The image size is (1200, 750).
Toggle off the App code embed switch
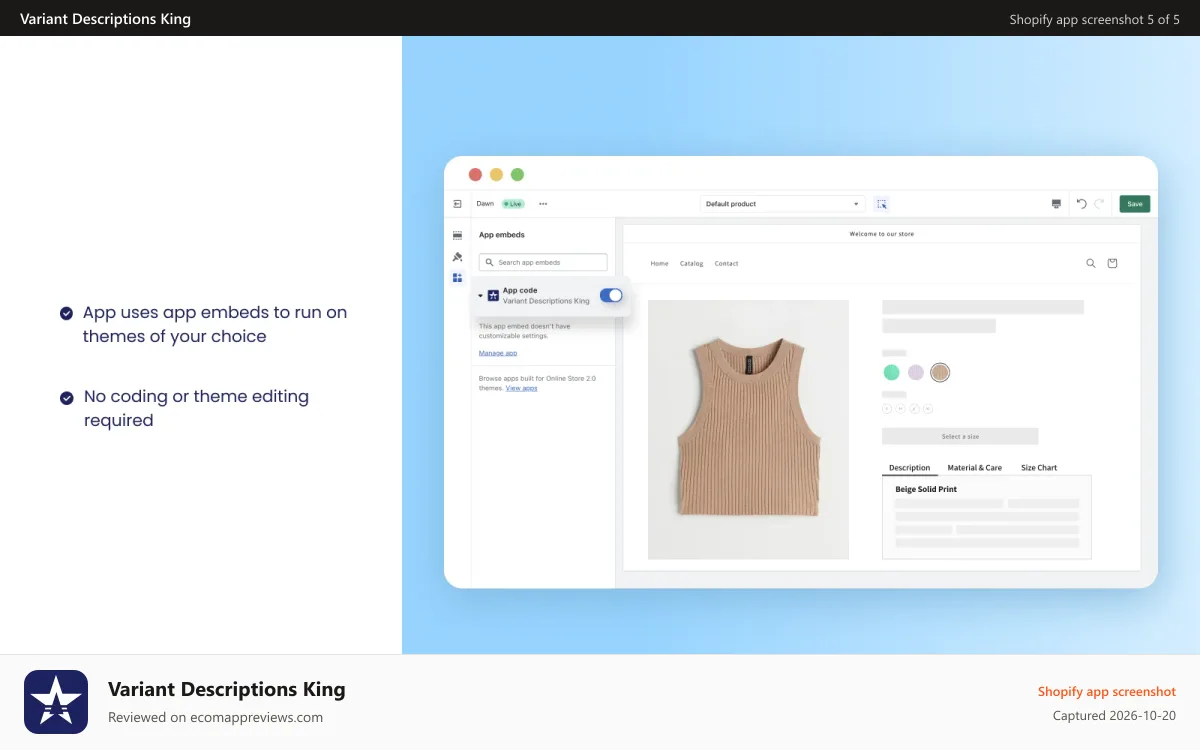pyautogui.click(x=611, y=295)
